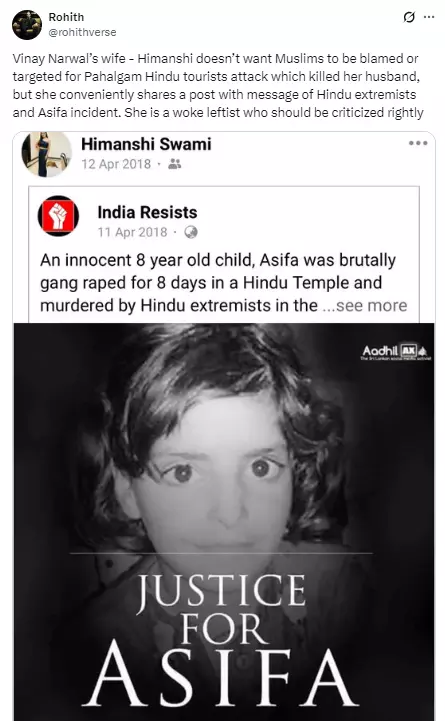Open the India Resists page name

pos(147,212)
